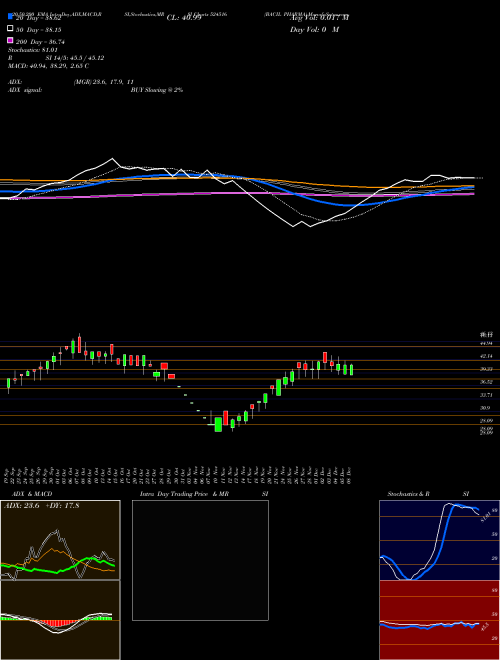The height and width of the screenshot is (660, 500).
Task: Click the 'ADX signal:' label
Action: 25,90
